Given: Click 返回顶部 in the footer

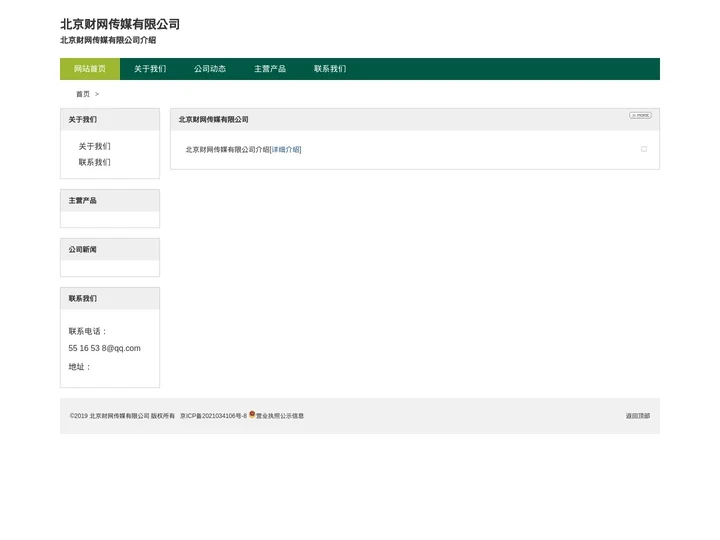Looking at the screenshot, I should click(x=638, y=416).
